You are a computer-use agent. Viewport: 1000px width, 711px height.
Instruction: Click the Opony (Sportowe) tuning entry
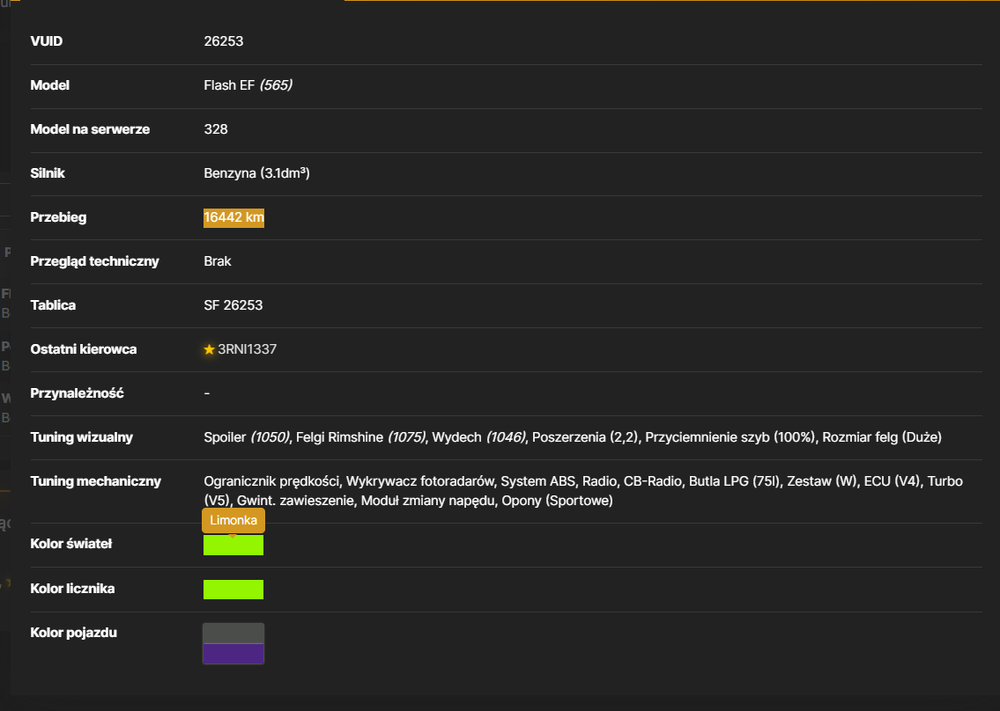557,501
